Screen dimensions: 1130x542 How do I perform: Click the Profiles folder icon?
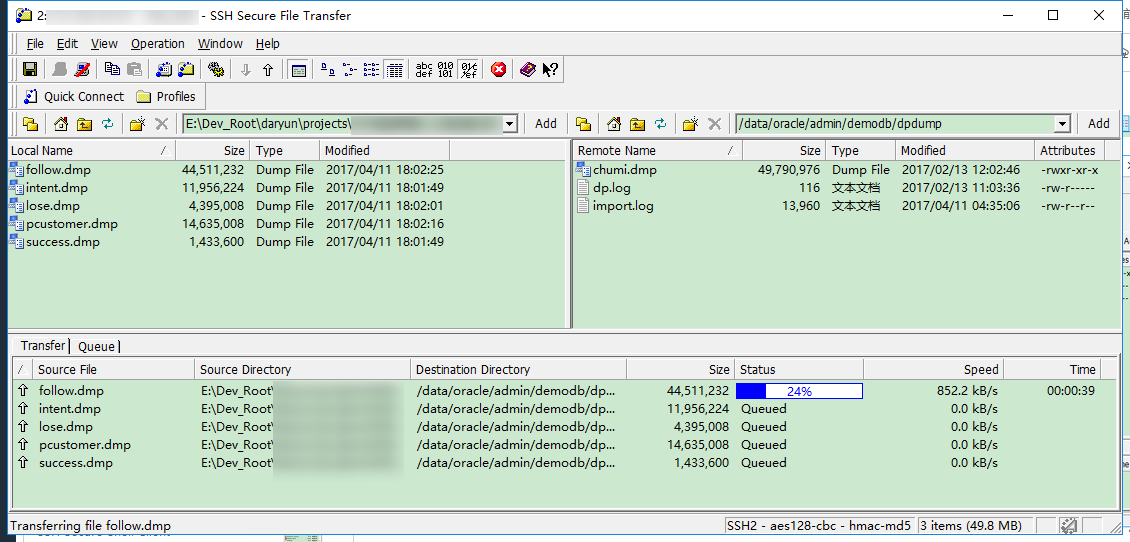143,97
